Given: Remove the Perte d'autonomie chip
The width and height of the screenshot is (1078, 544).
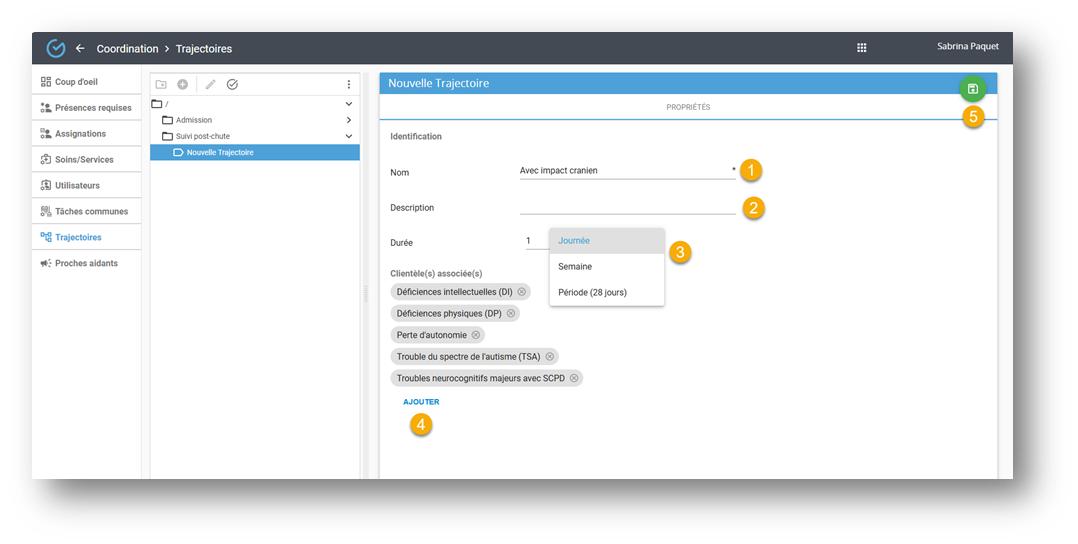Looking at the screenshot, I should (476, 335).
